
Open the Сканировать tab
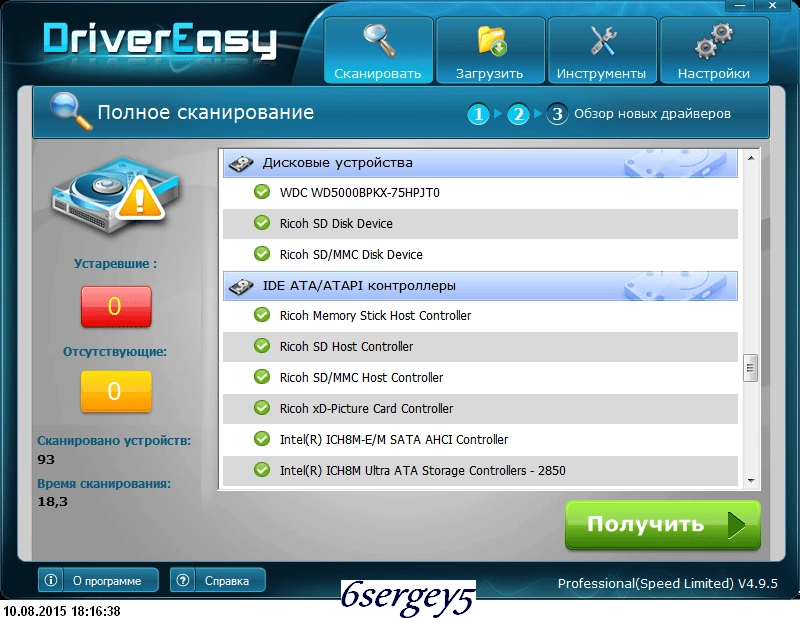pos(378,50)
